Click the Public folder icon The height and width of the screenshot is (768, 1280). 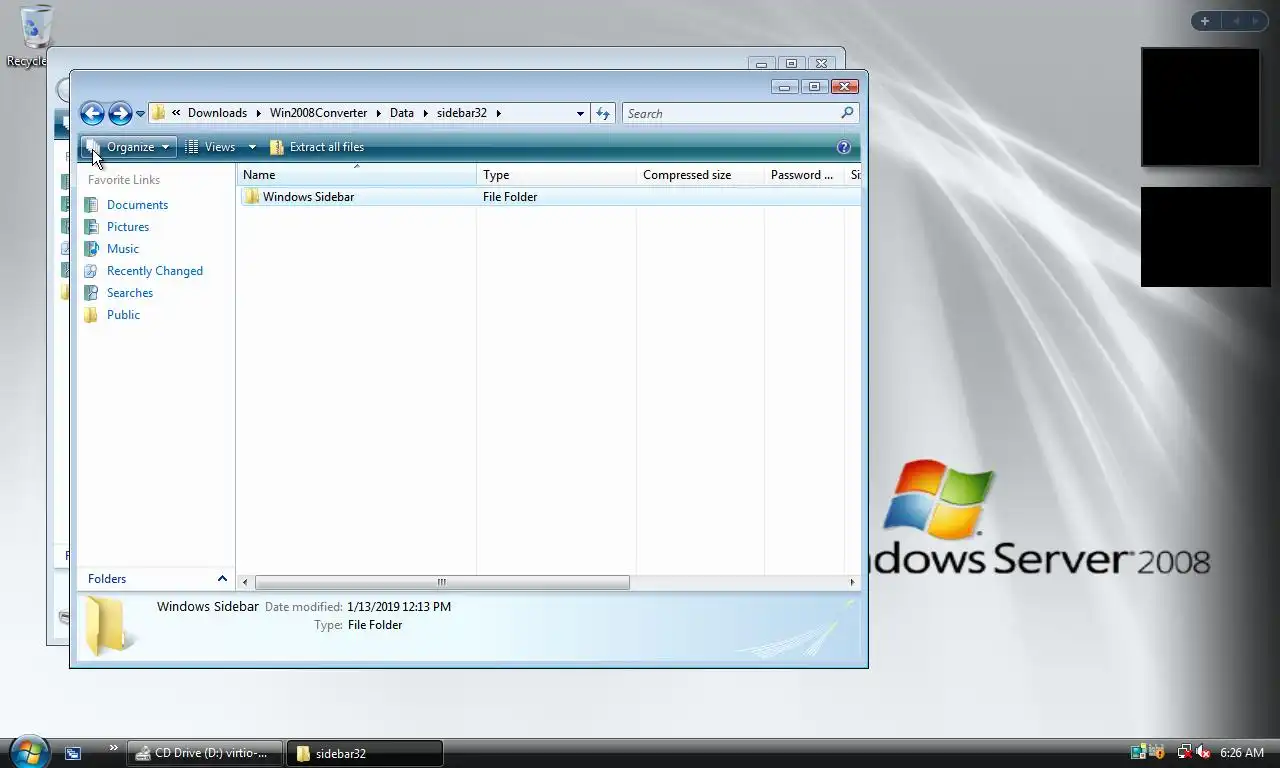tap(91, 315)
